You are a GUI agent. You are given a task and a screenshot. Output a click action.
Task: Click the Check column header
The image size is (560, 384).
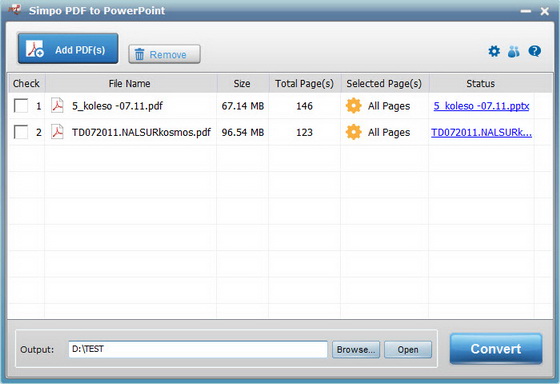pos(26,84)
